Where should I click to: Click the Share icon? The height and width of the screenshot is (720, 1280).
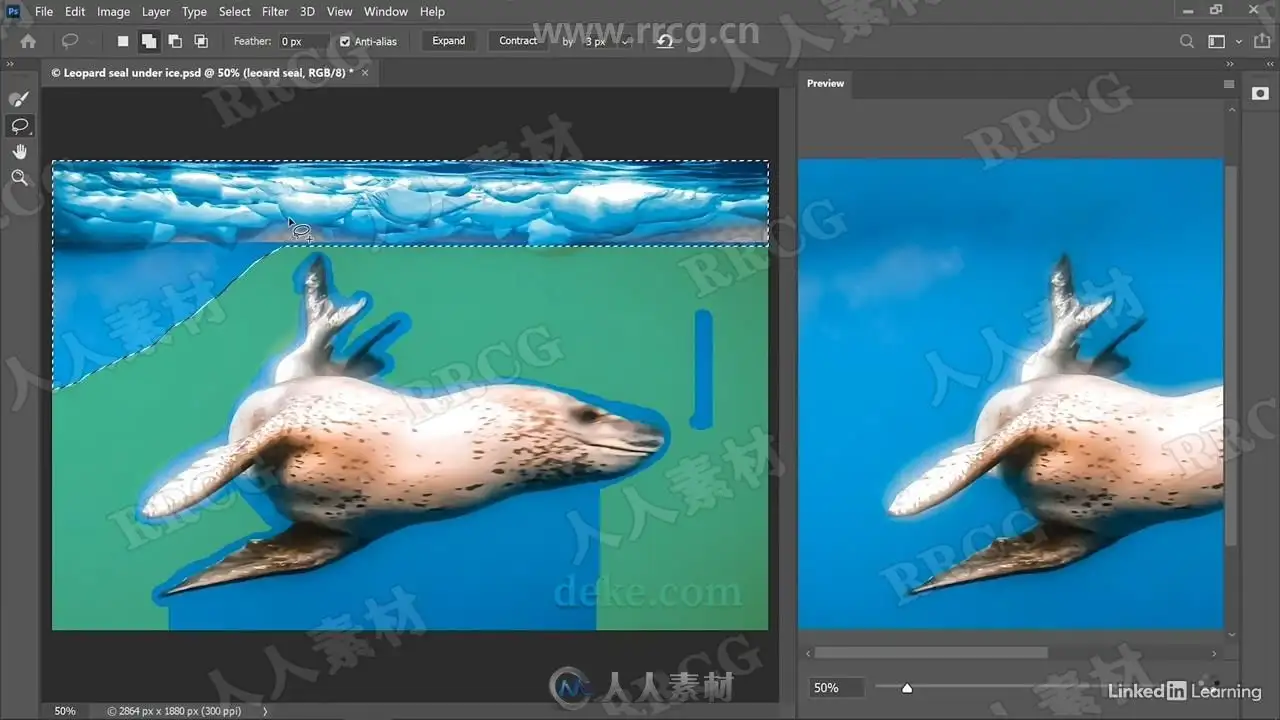click(1260, 41)
